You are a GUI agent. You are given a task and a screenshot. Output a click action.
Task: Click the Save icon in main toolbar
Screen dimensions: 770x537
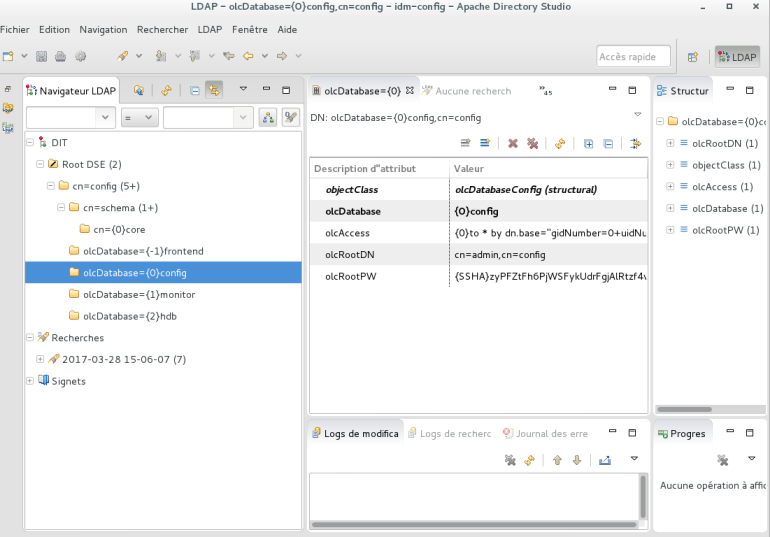pos(42,56)
